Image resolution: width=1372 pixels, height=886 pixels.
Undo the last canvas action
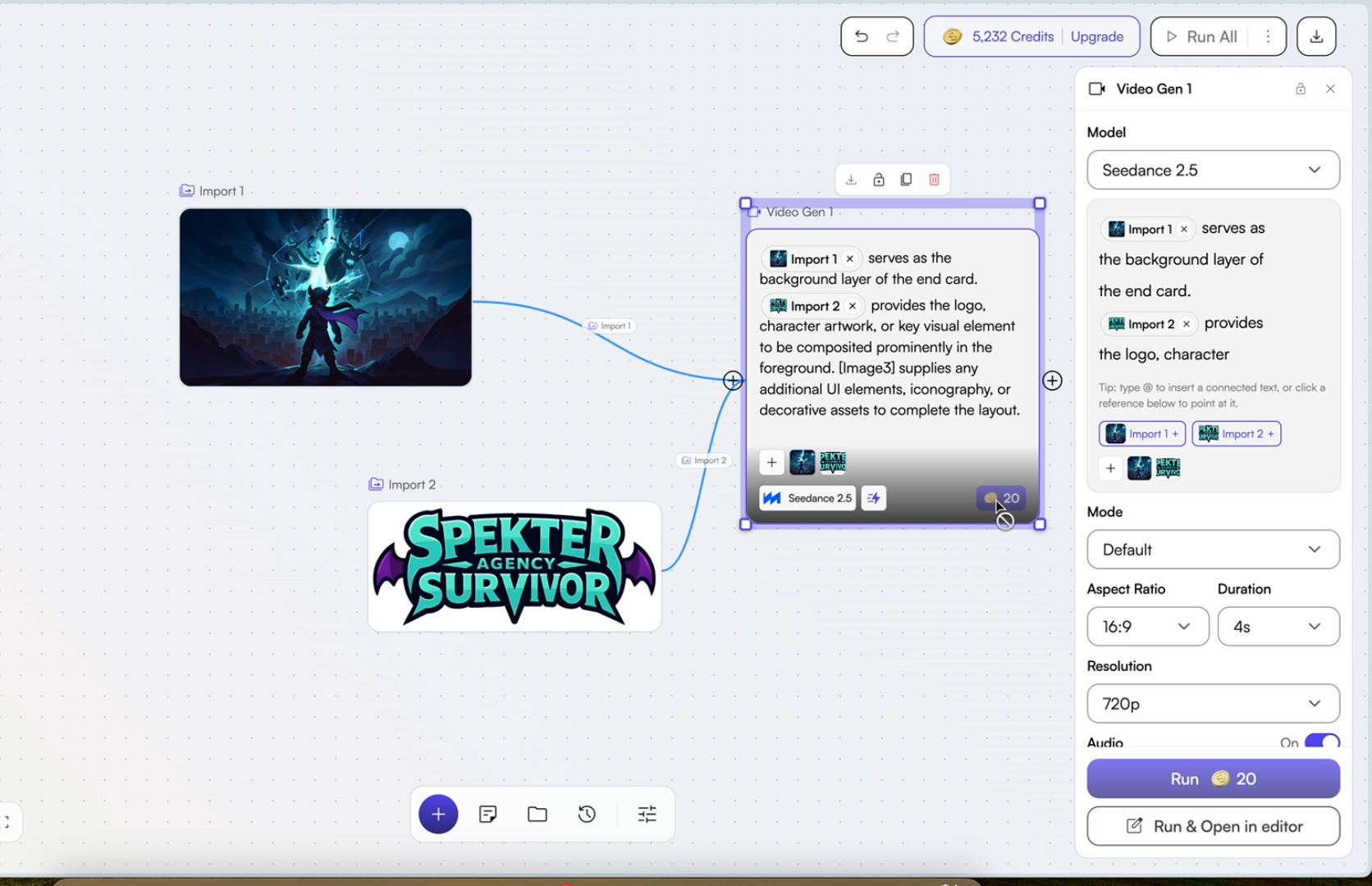[862, 36]
